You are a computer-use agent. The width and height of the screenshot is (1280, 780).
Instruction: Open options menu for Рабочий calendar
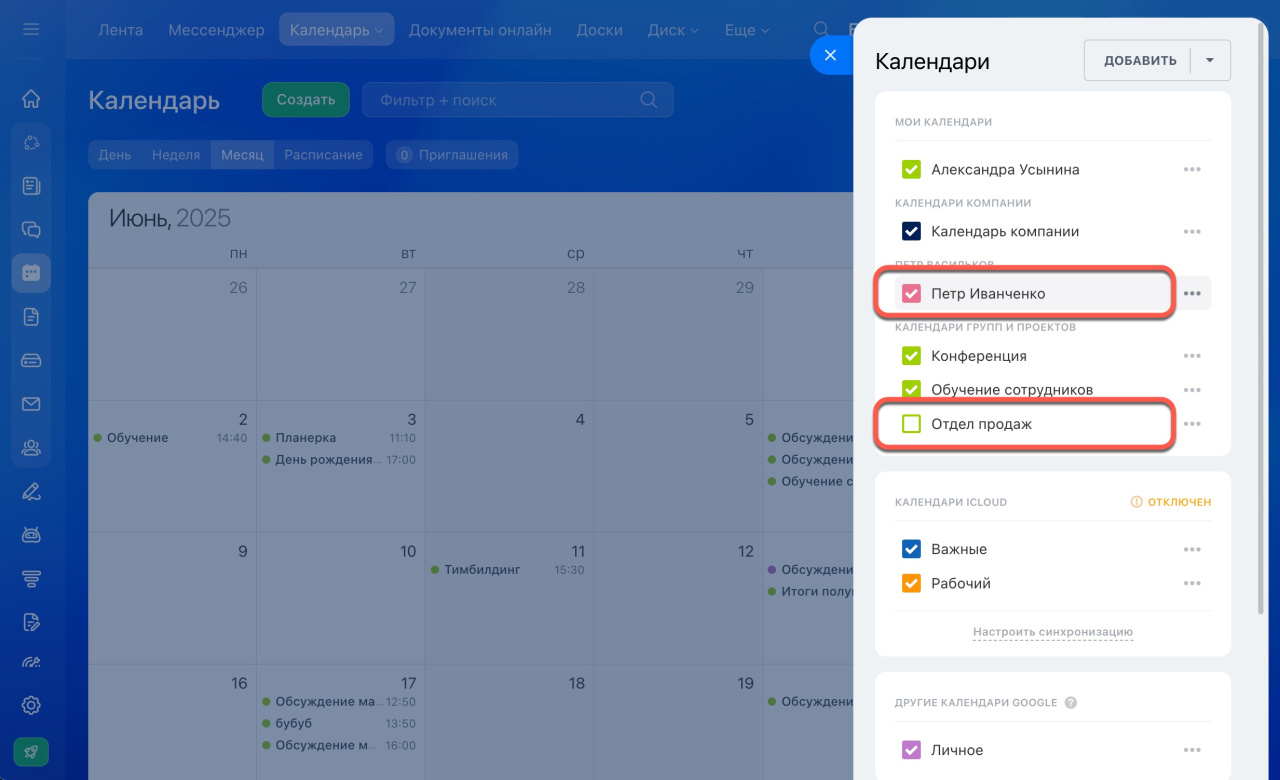point(1192,584)
